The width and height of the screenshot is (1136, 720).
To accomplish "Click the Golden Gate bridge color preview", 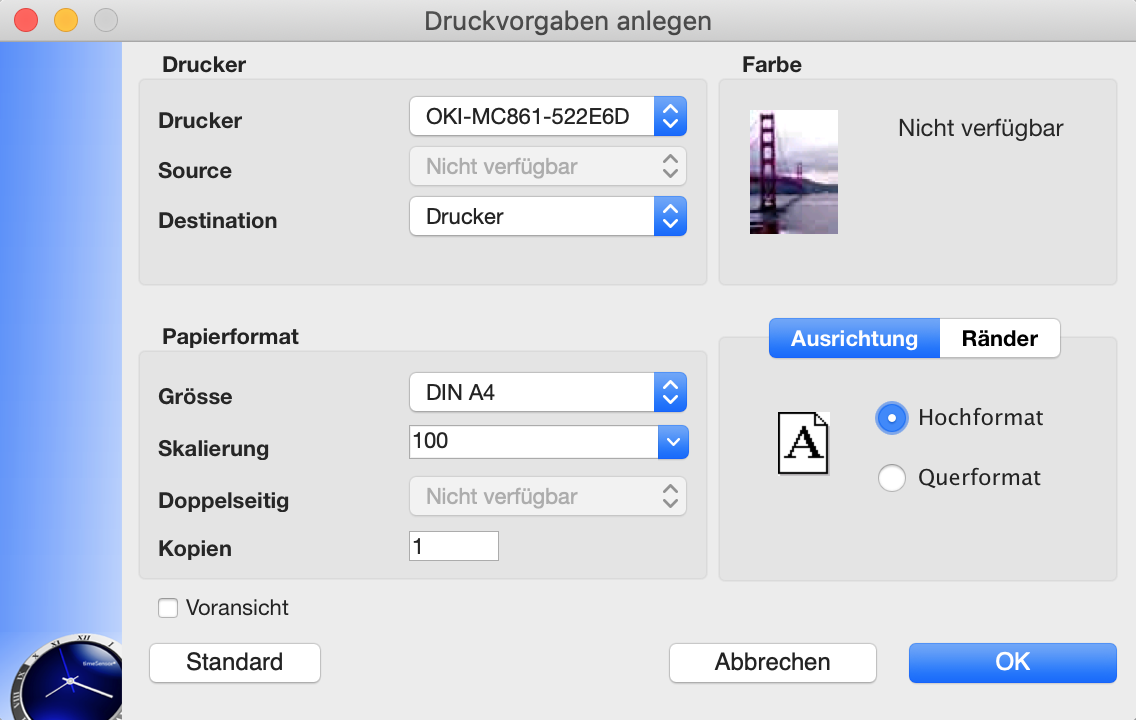I will coord(793,172).
